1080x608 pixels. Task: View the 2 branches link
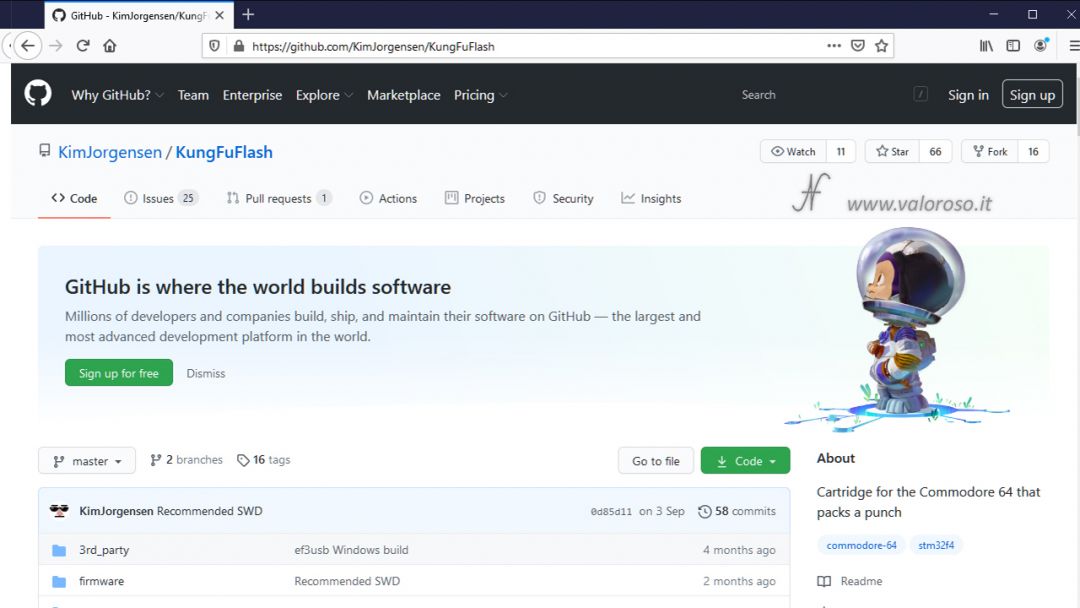pos(187,459)
